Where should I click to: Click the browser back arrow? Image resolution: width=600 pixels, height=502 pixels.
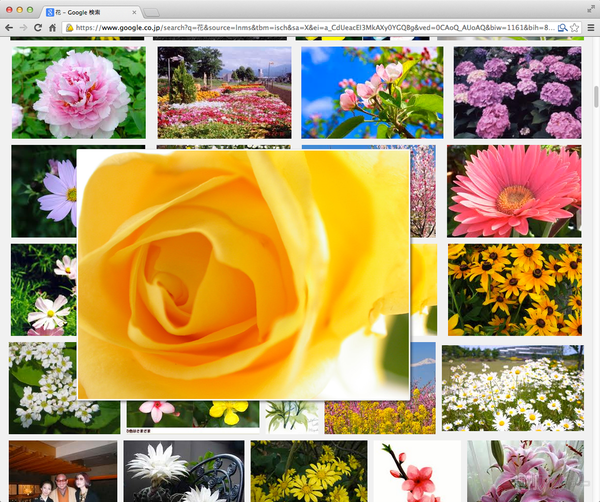coord(9,28)
